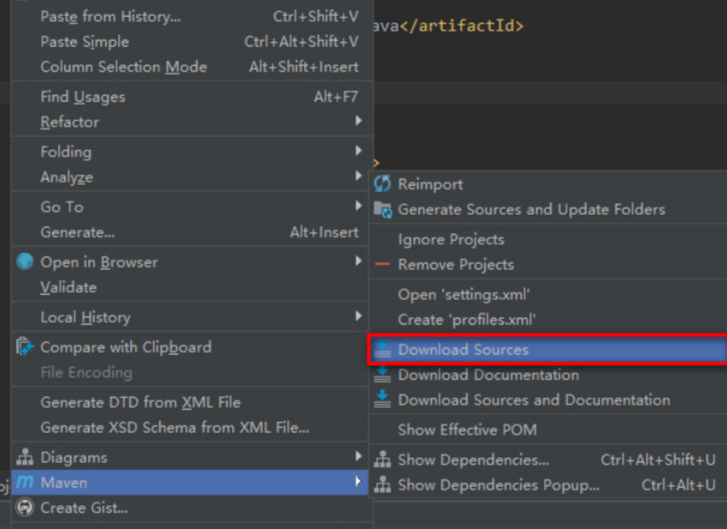Image resolution: width=727 pixels, height=529 pixels.
Task: Expand the Local History submenu arrow
Action: point(358,316)
